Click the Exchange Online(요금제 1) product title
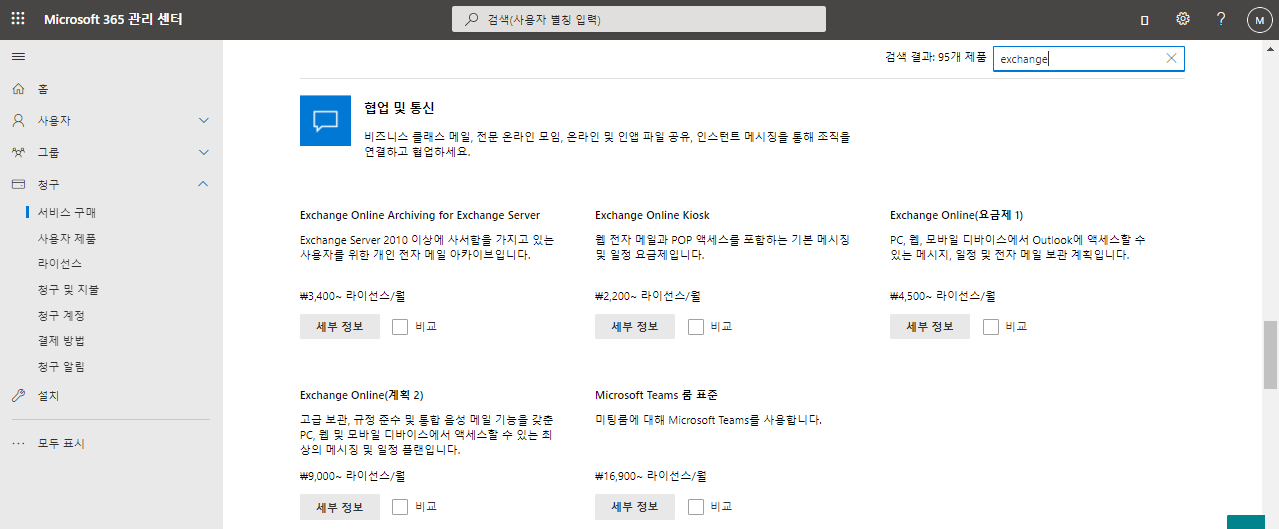Viewport: 1279px width, 529px height. [x=956, y=215]
